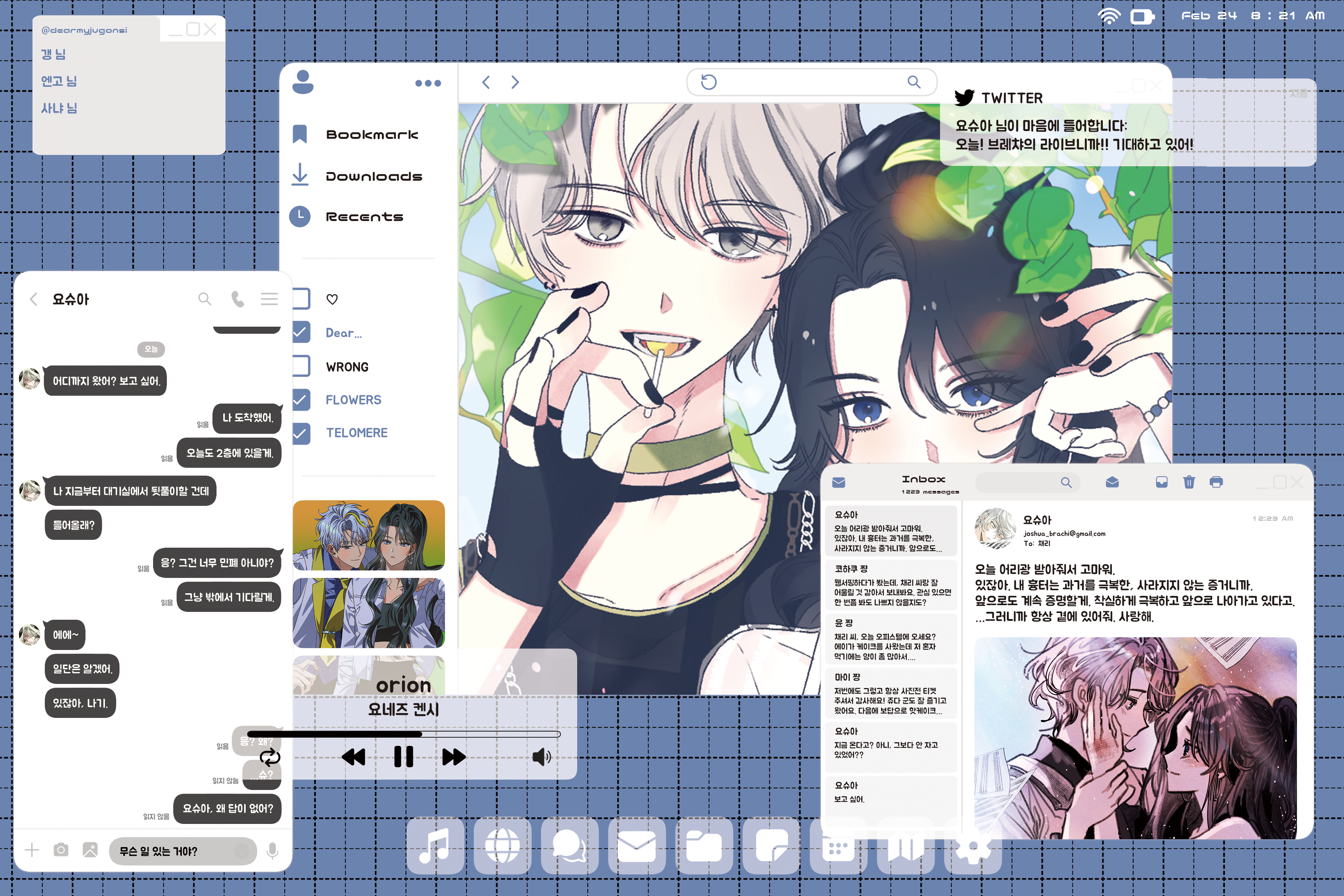The height and width of the screenshot is (896, 1344).
Task: Start a call with the phone icon
Action: [238, 299]
